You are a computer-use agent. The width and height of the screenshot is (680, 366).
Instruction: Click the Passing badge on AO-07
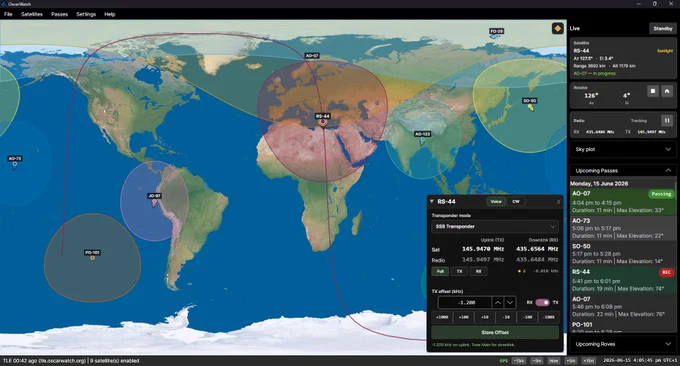[661, 194]
